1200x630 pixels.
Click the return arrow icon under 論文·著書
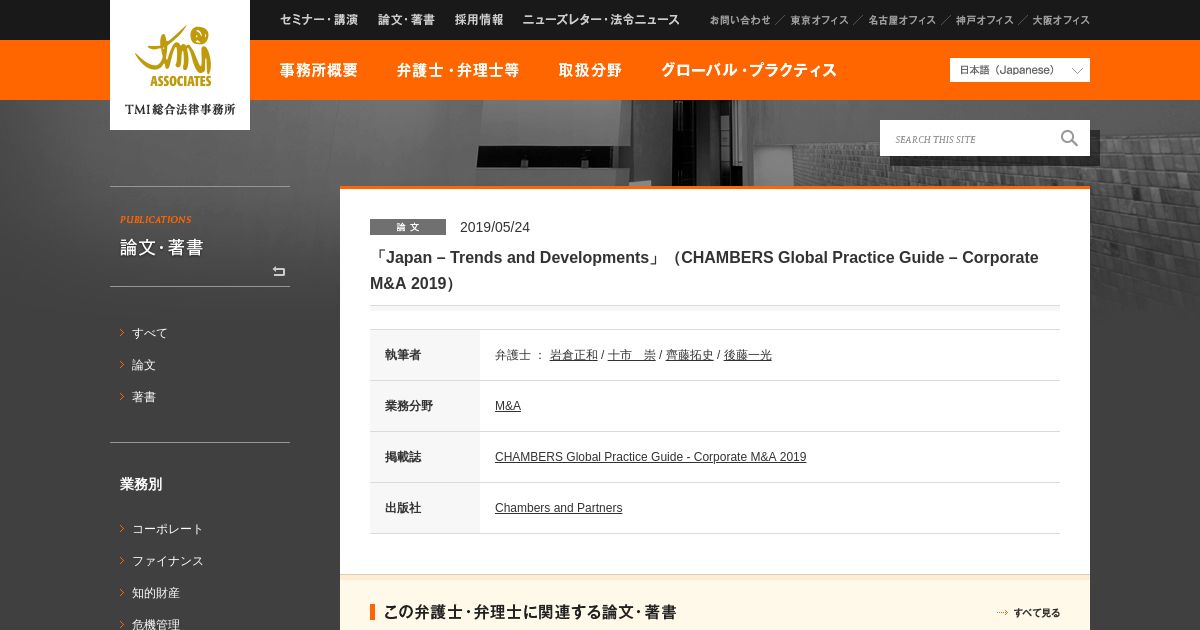tap(279, 271)
